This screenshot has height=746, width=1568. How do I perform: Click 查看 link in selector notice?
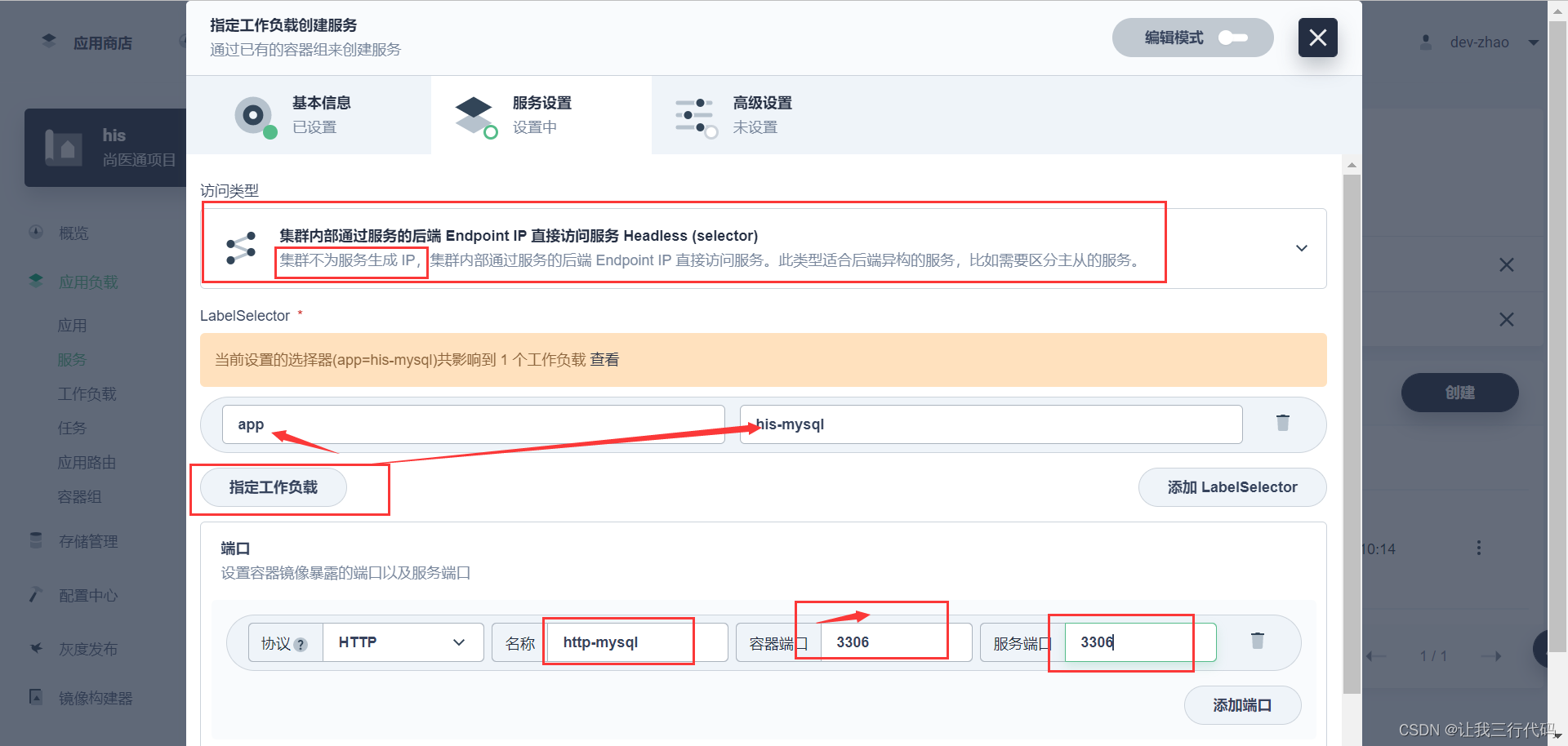605,360
